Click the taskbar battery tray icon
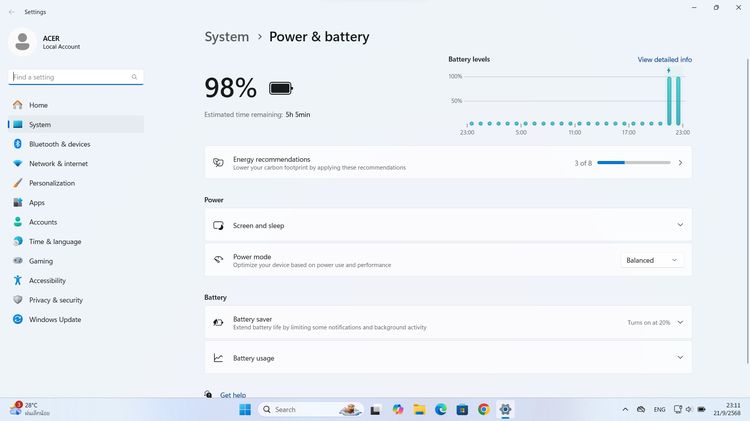The image size is (750, 421). (701, 410)
